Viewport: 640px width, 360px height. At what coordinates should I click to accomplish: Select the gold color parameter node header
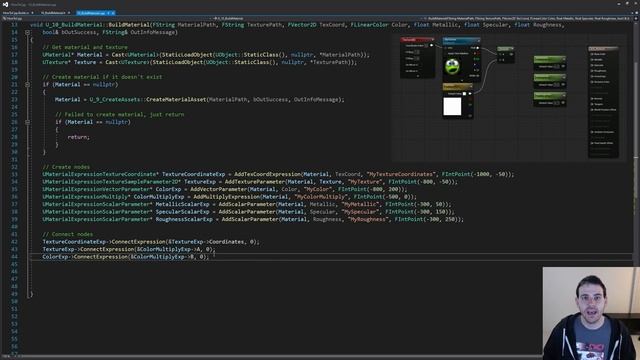[x=458, y=87]
